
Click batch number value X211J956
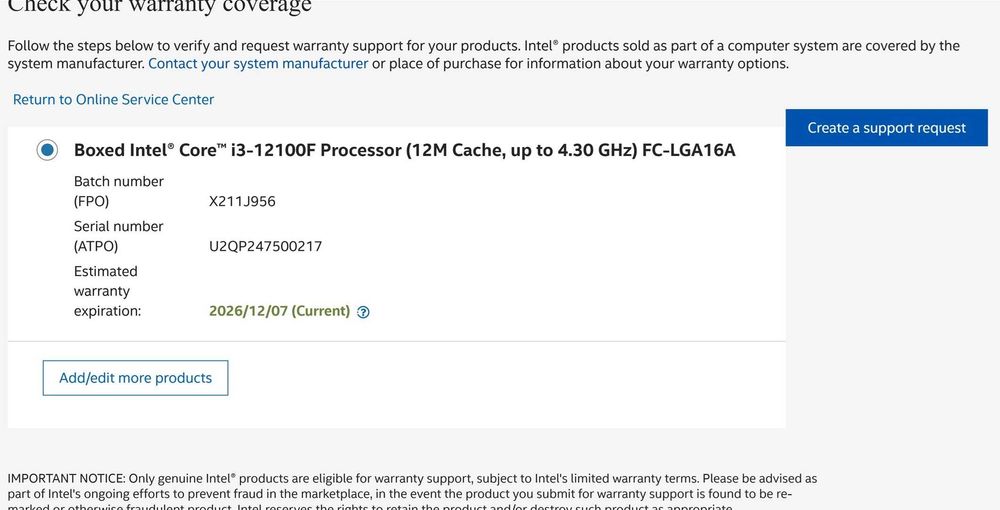[242, 201]
